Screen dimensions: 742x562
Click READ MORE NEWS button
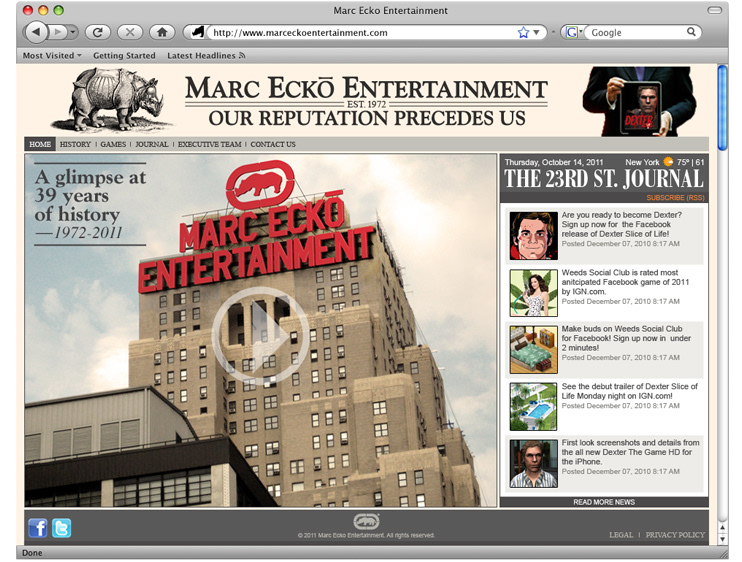coord(604,502)
